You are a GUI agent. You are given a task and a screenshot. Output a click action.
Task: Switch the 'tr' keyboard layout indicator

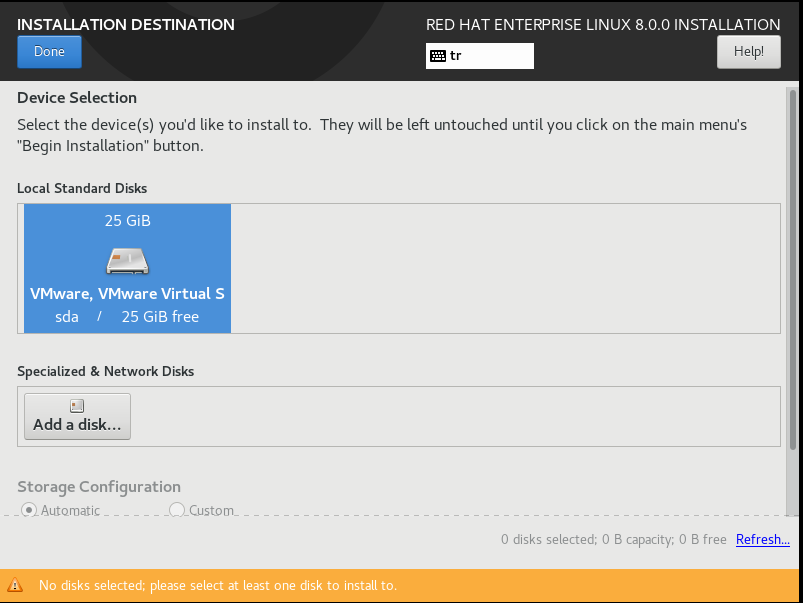point(480,56)
